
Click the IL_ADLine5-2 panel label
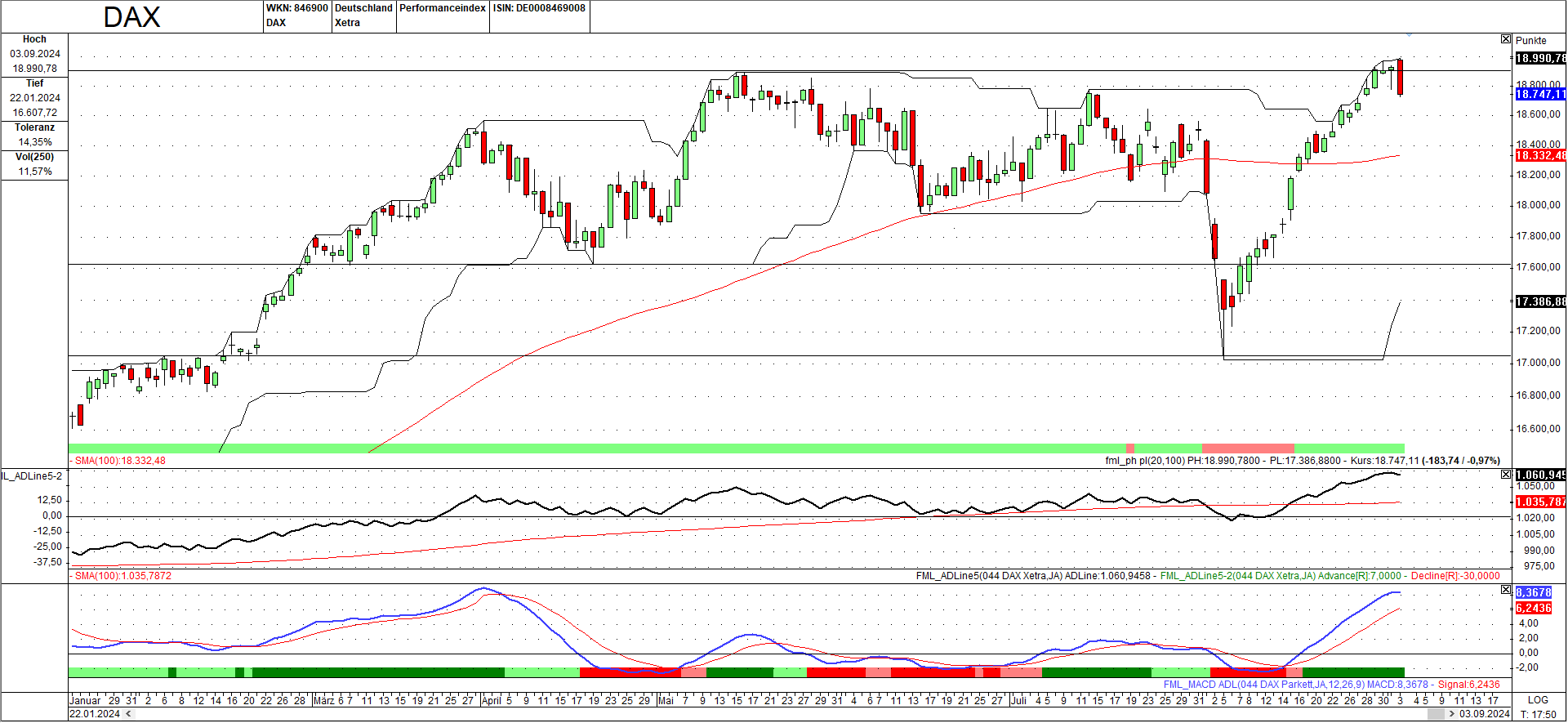pos(31,475)
